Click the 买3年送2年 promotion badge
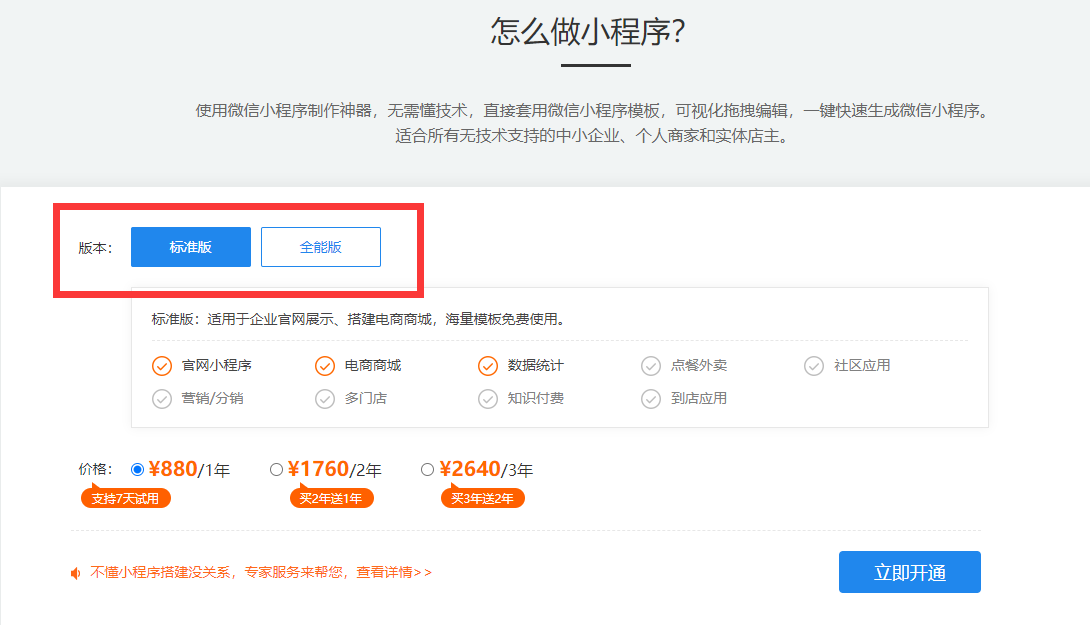 point(483,498)
